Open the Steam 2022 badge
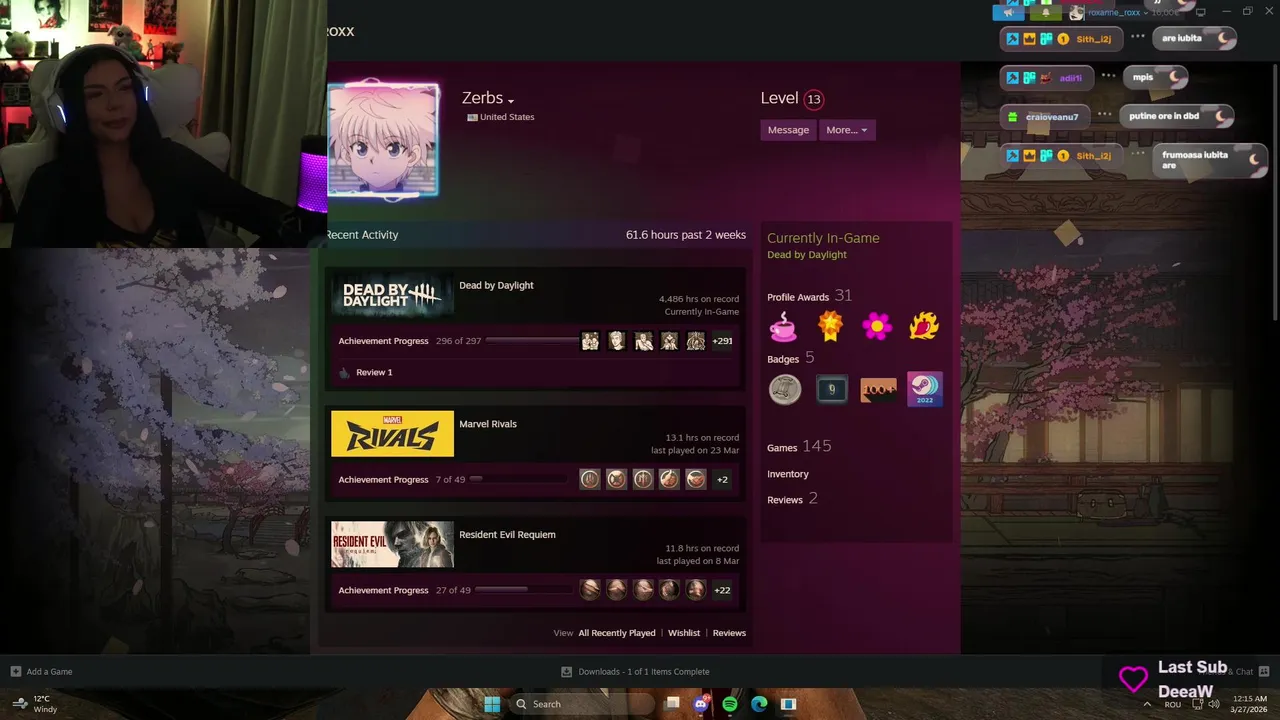 point(924,389)
